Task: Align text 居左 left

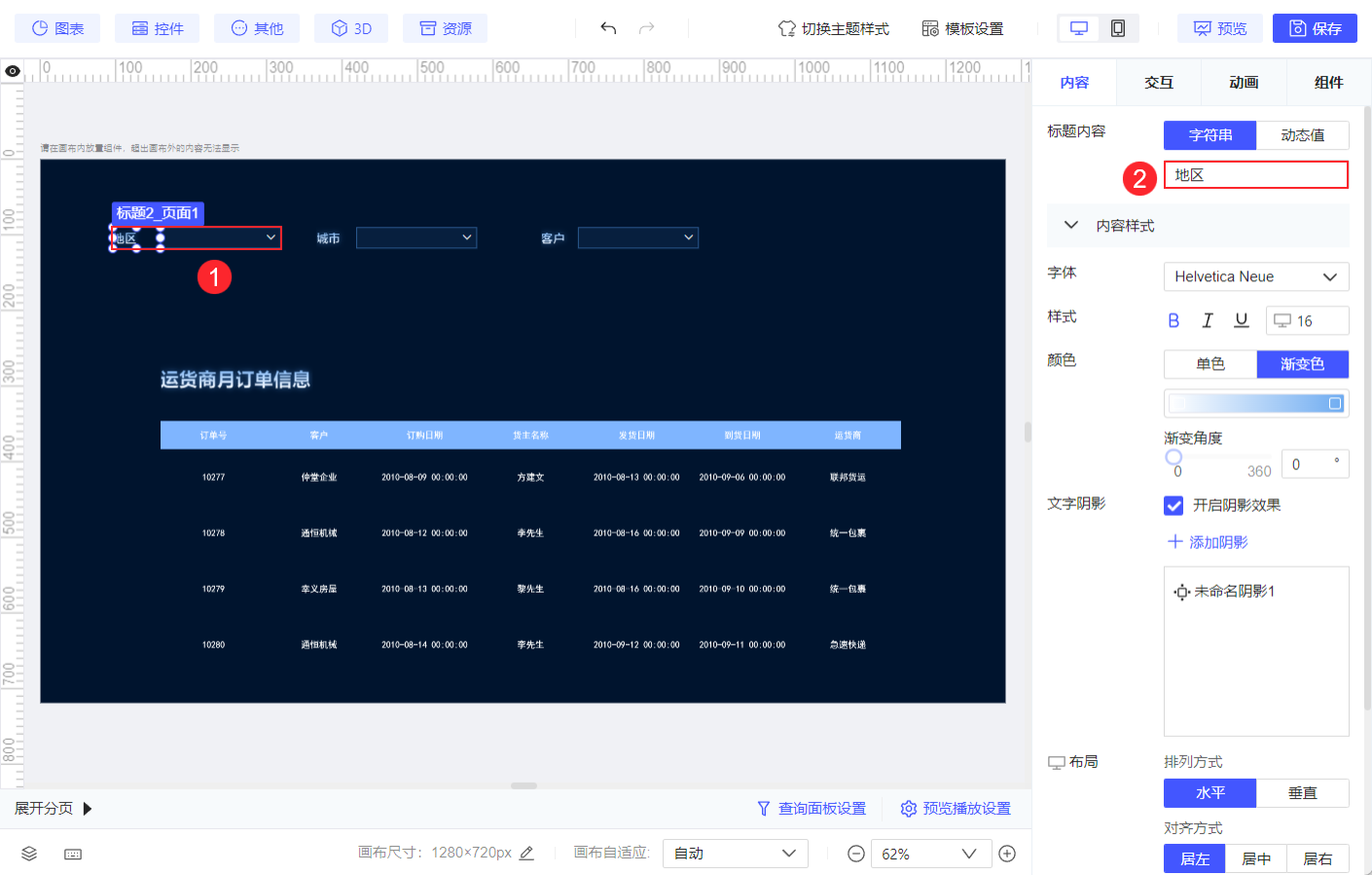Action: pyautogui.click(x=1195, y=858)
